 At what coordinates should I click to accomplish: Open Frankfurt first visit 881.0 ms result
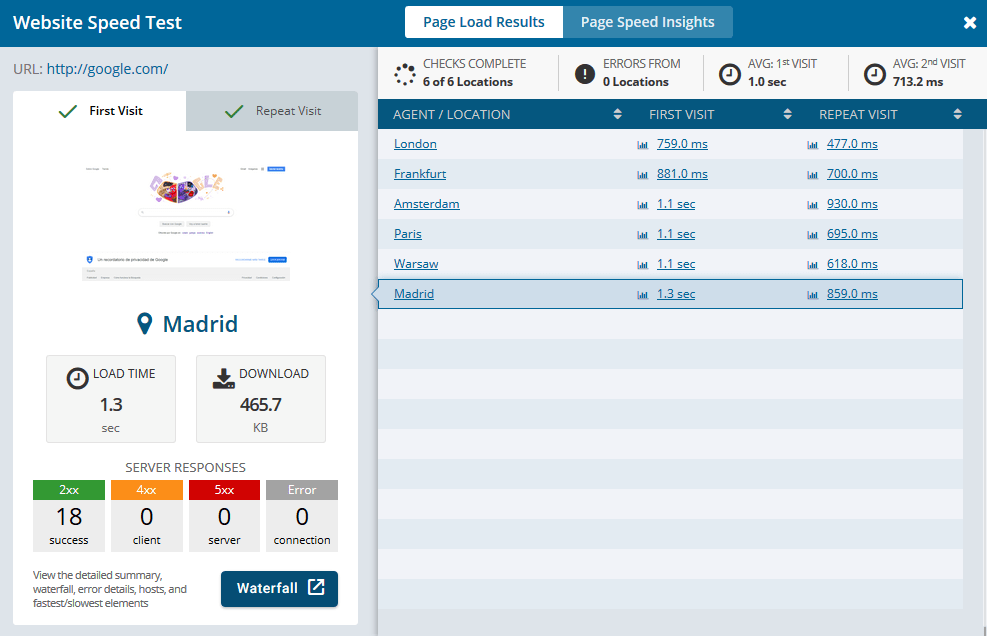pos(682,174)
